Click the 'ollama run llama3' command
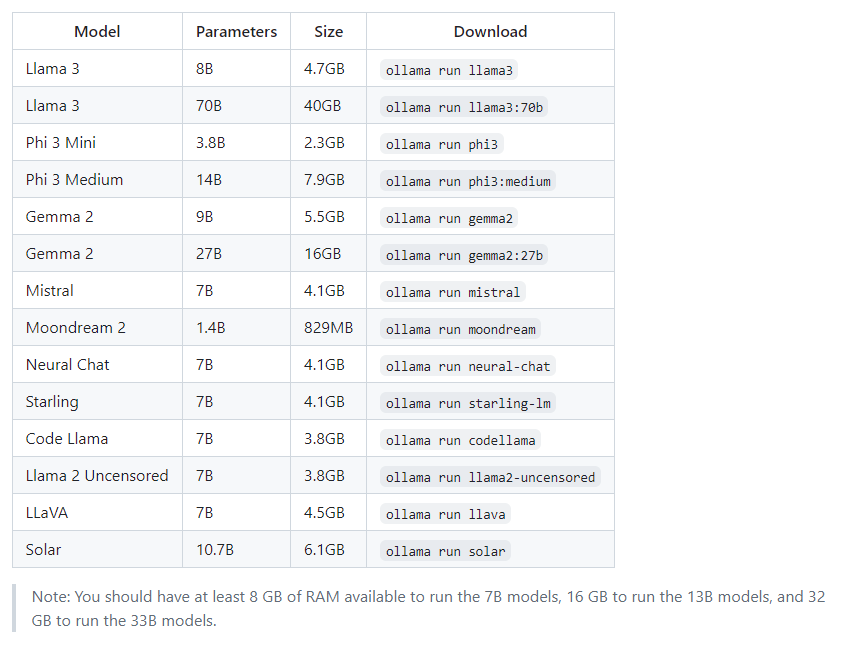 point(449,70)
